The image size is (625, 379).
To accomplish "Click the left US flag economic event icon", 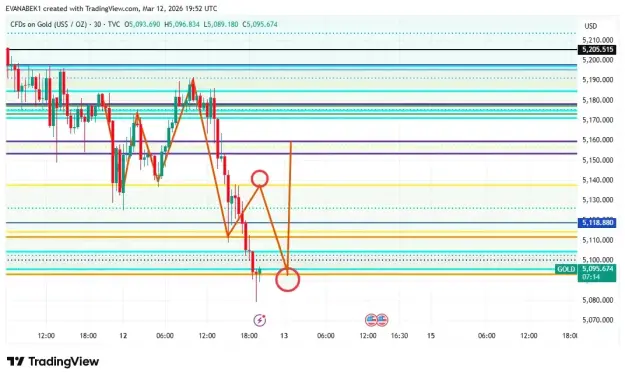I will tap(371, 320).
